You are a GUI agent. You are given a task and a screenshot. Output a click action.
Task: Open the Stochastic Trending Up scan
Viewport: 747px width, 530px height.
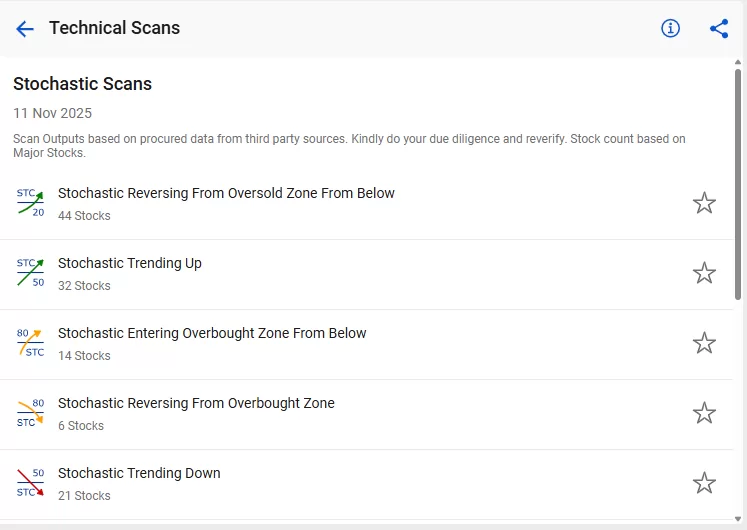coord(130,263)
